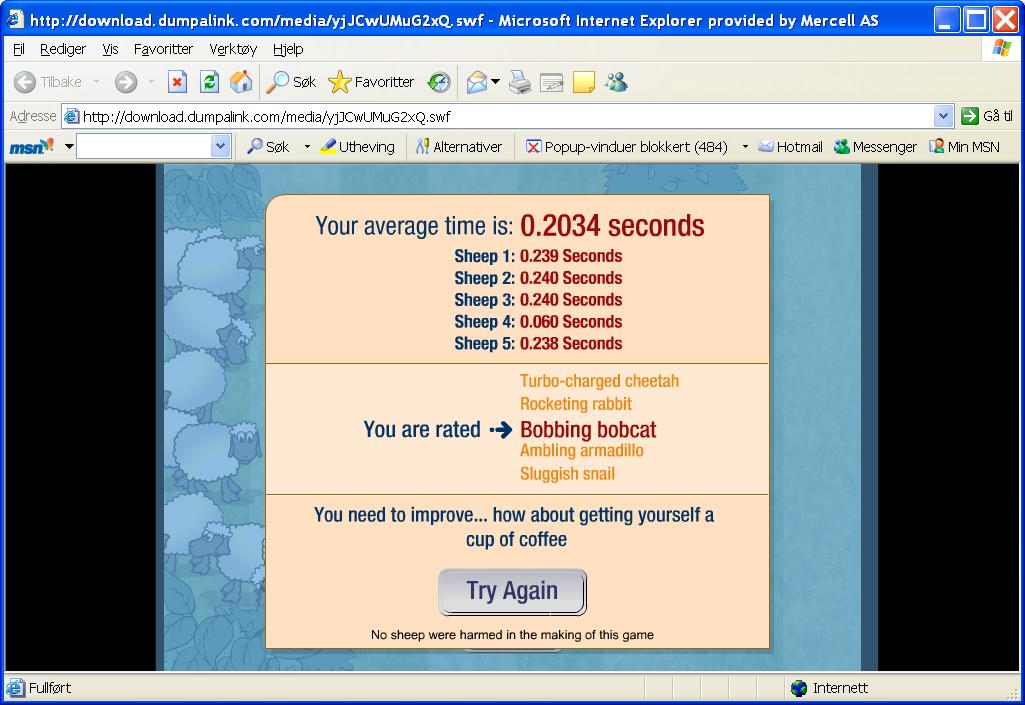Open the forward button history dropdown
Viewport: 1025px width, 705px height.
pos(151,82)
